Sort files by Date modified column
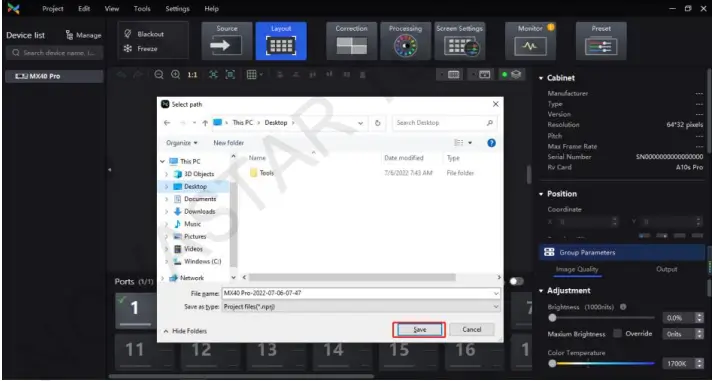712x381 pixels. click(x=404, y=158)
